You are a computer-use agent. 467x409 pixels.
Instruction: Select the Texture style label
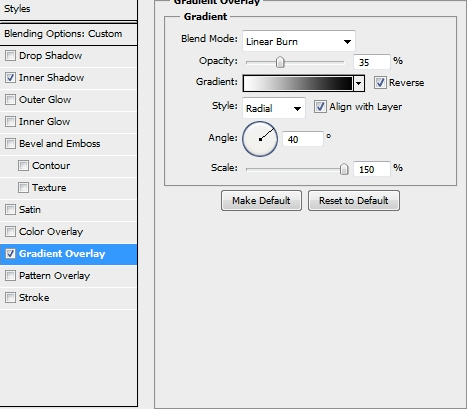pos(49,188)
